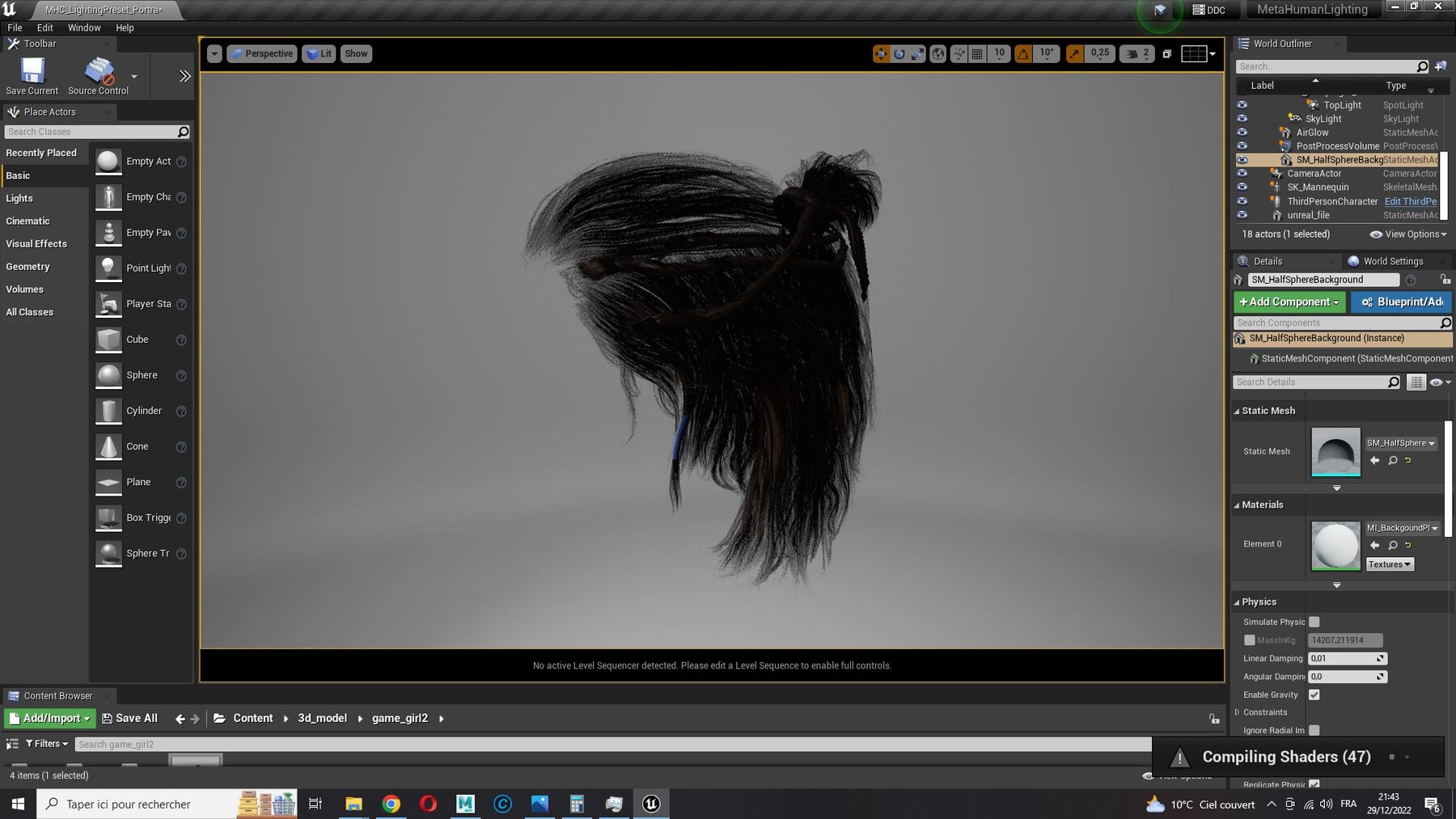Viewport: 1456px width, 819px height.
Task: Click the MI_Background material thumbnail
Action: [1335, 546]
